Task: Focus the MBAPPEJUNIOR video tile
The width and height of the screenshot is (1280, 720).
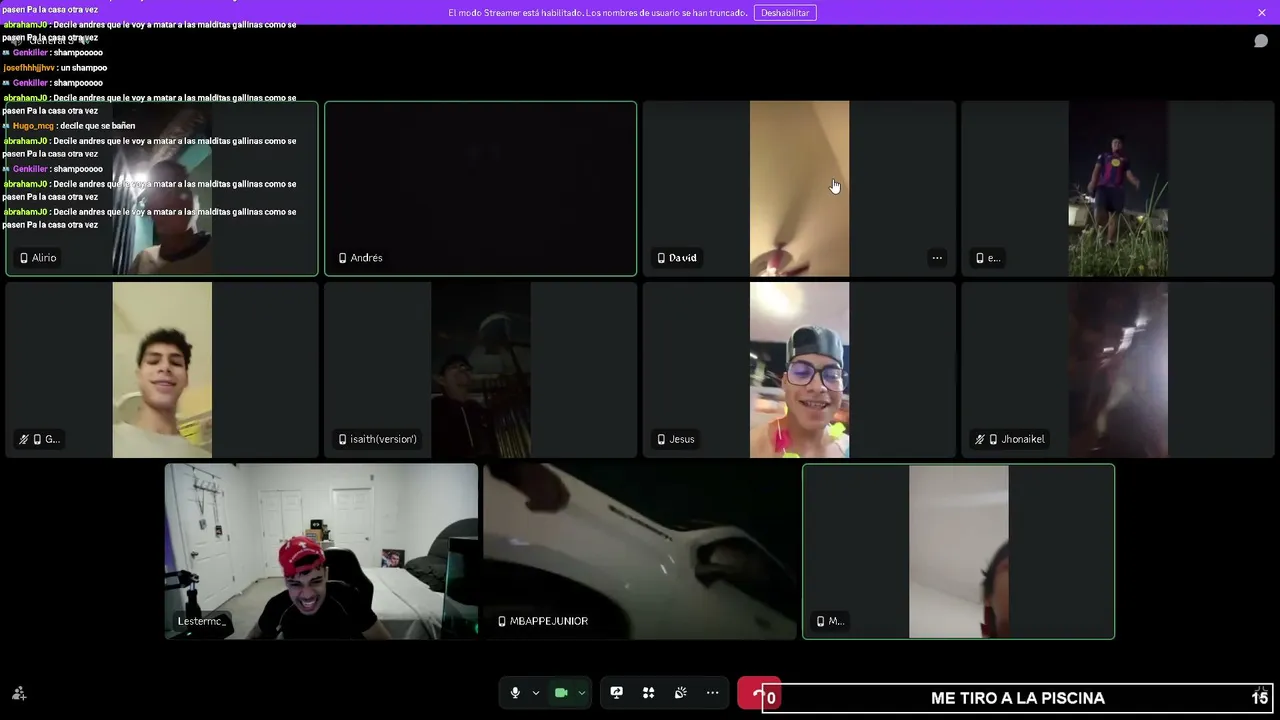Action: tap(640, 551)
